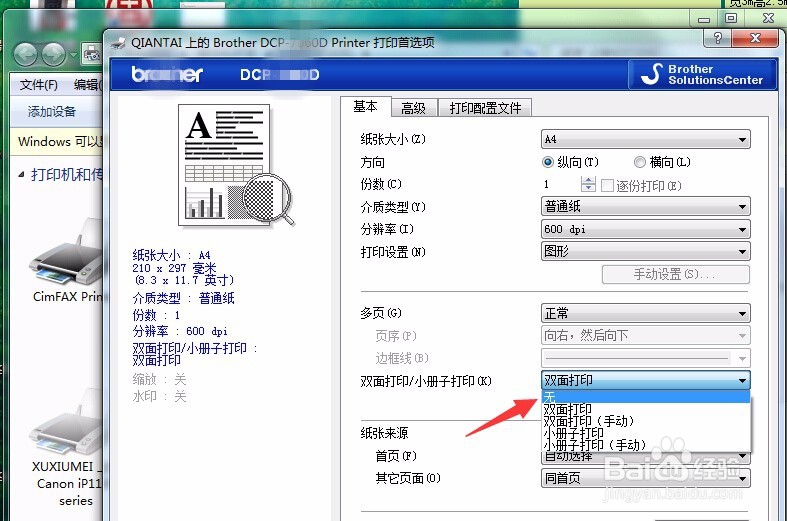Switch to the 高级 tab
787x521 pixels.
[x=414, y=108]
